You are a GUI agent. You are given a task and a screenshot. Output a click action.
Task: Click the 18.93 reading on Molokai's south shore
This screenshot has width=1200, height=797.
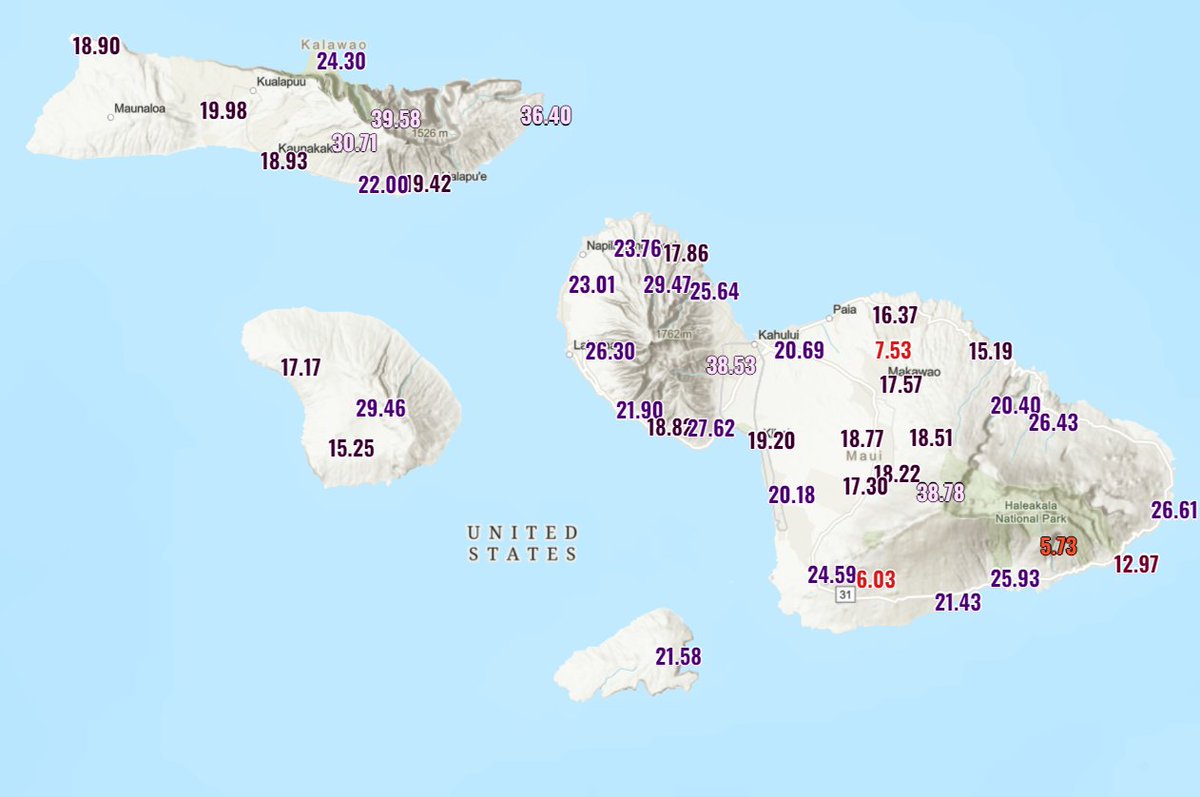point(283,160)
